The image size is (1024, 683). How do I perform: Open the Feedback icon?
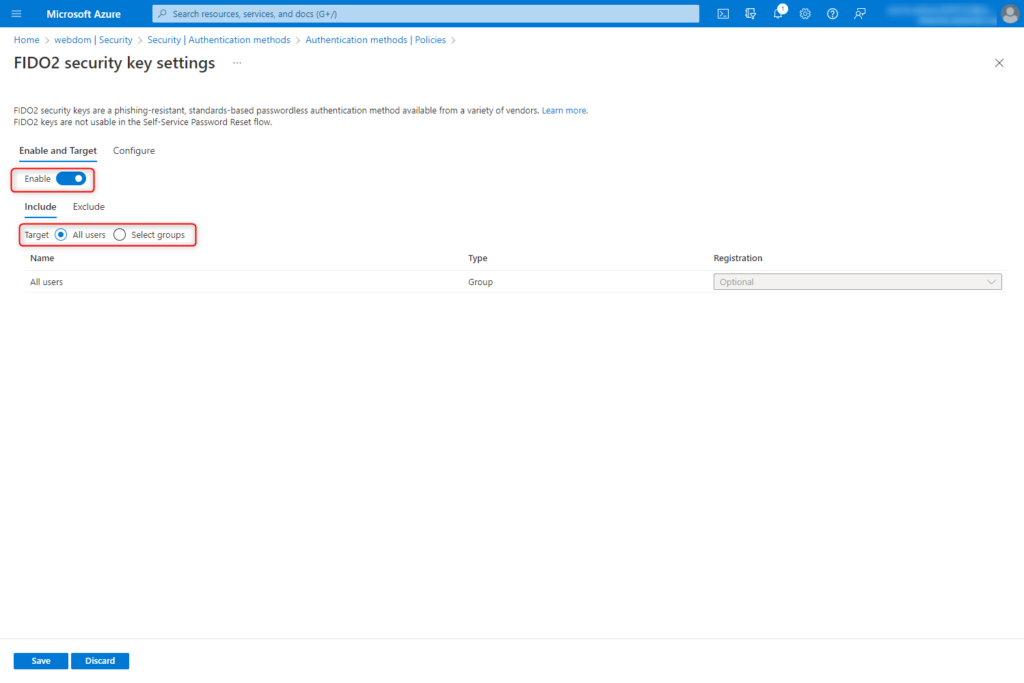tap(860, 14)
